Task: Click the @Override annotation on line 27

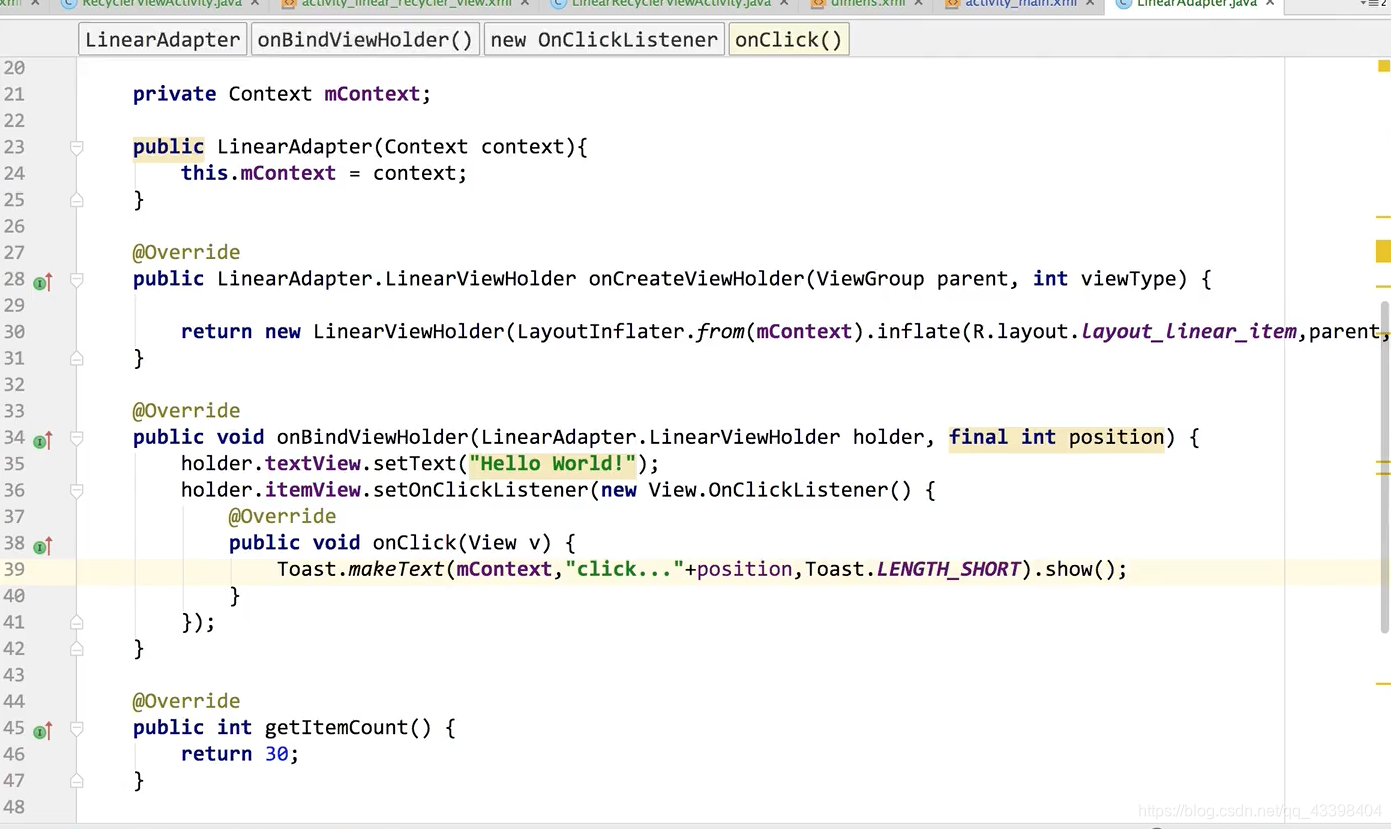Action: pyautogui.click(x=186, y=252)
